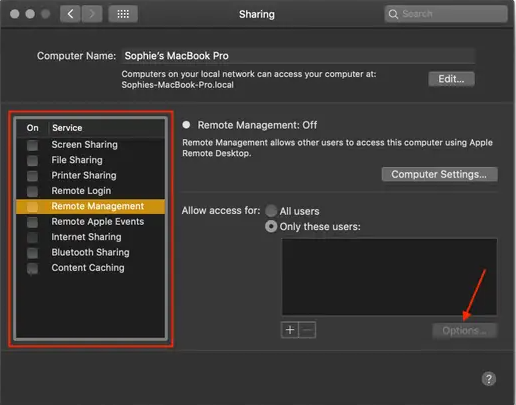
Task: Select the All users radio button
Action: (x=271, y=211)
